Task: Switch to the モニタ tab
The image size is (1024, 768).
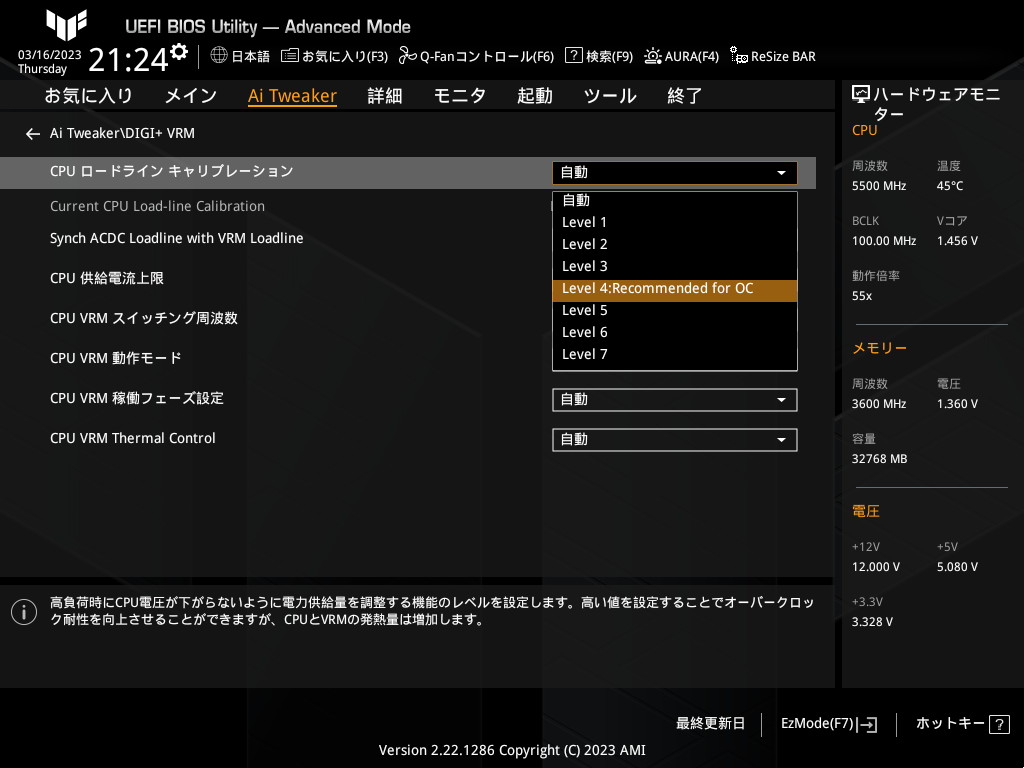Action: 460,96
